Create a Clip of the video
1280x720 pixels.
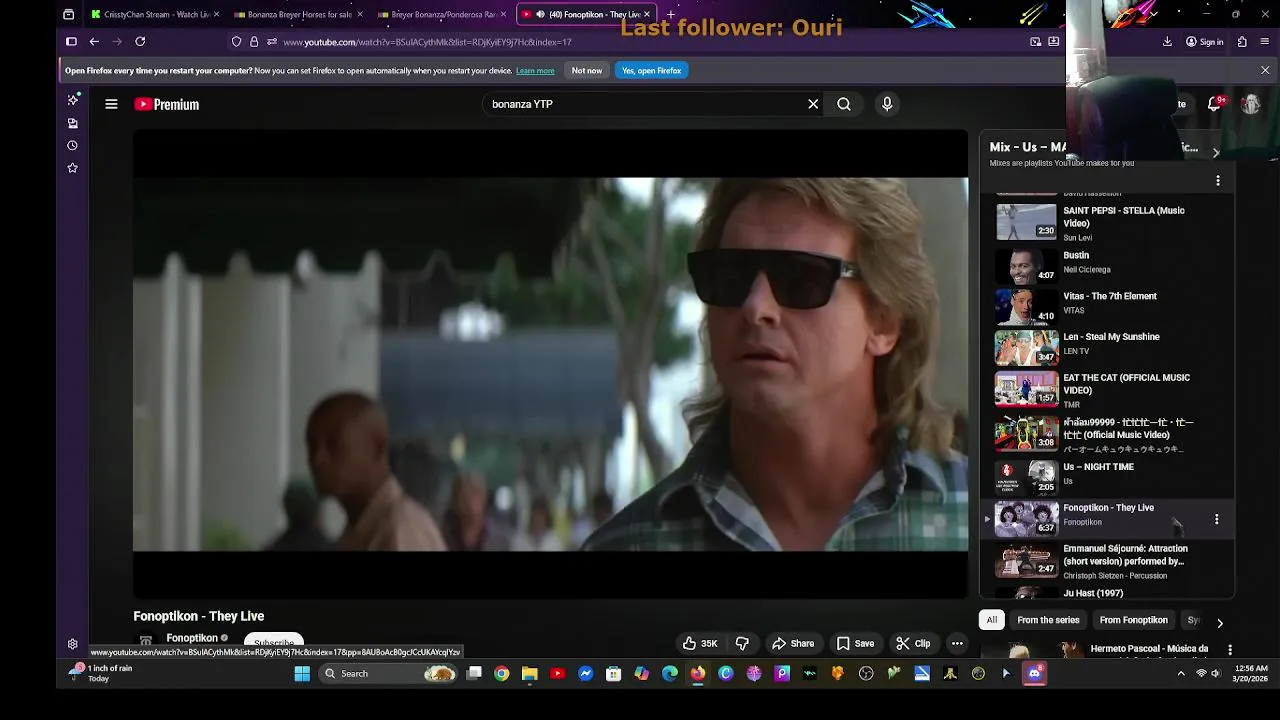pos(914,644)
